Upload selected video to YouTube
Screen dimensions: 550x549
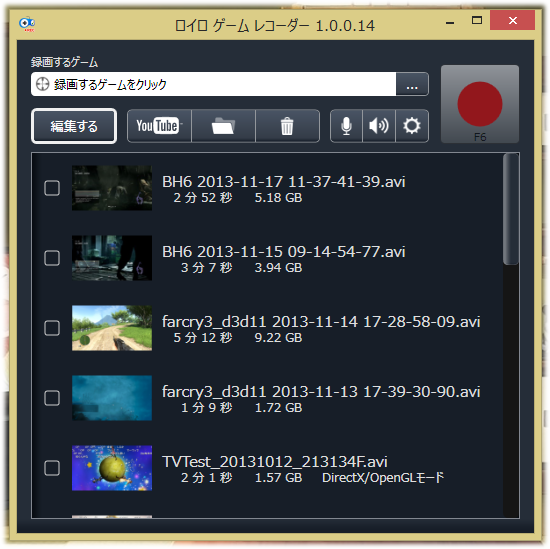coord(159,126)
